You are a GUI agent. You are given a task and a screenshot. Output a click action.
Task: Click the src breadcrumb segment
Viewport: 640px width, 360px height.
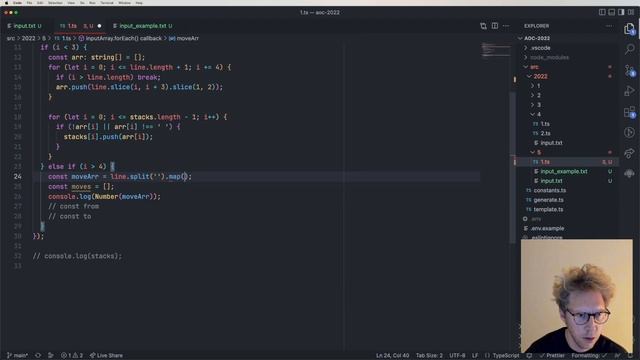coord(11,38)
